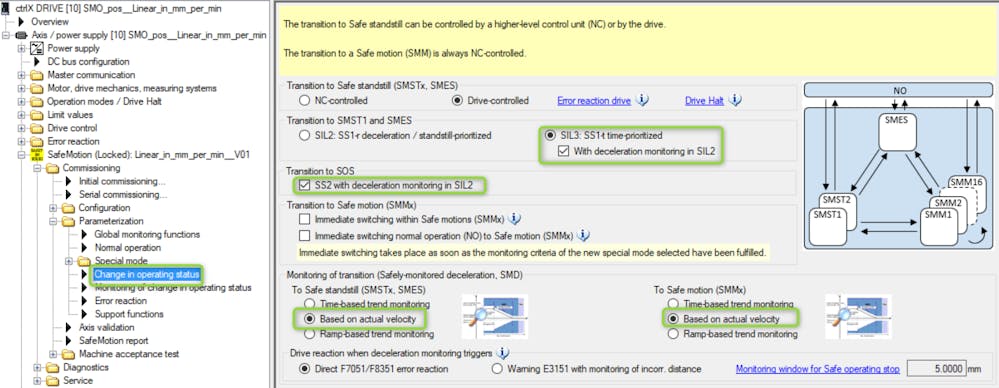Click the 5.0000 mm monitoring window field
Viewport: 999px width, 388px height.
click(944, 369)
